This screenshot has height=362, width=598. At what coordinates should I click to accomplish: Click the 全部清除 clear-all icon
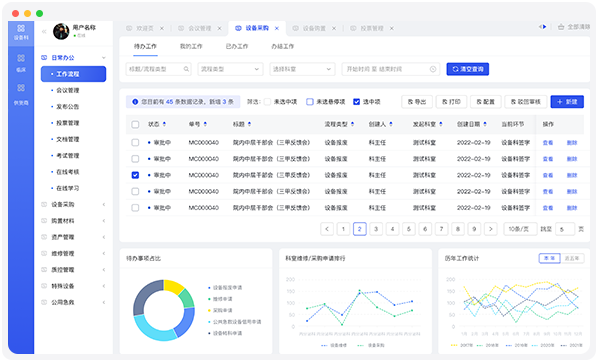(x=561, y=27)
